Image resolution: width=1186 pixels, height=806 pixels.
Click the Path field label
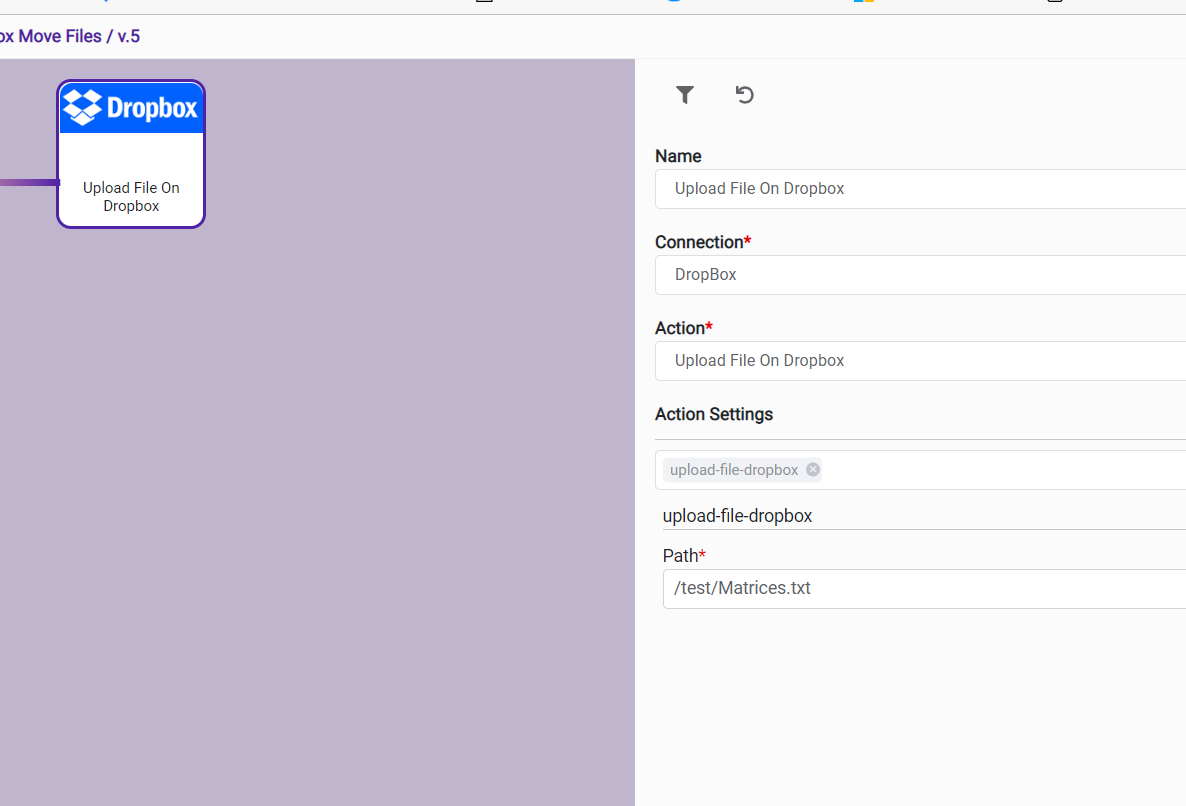pyautogui.click(x=680, y=556)
